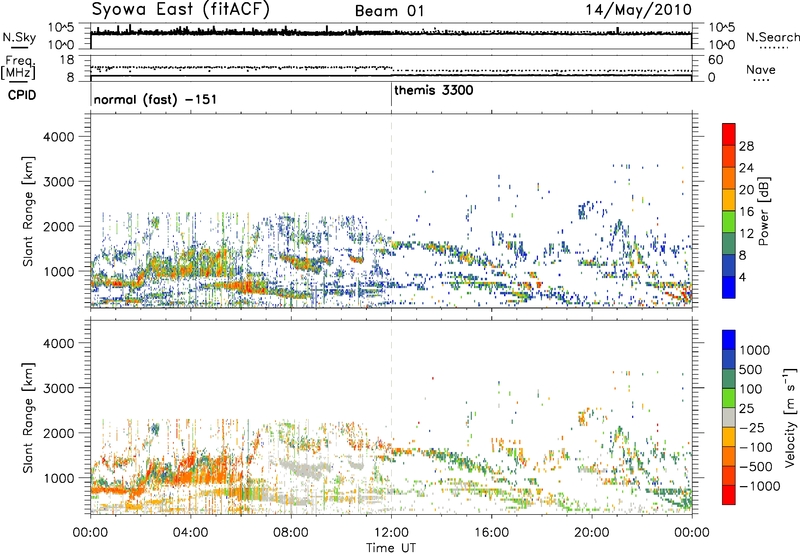The width and height of the screenshot is (800, 554).
Task: Click the '4000' tick on Power panel axis
Action: pos(58,137)
